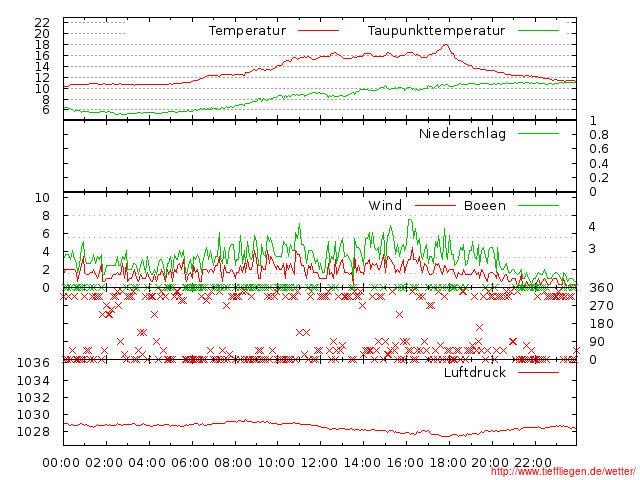Click the Luftdruck legend label
This screenshot has height=480, width=640.
point(475,372)
